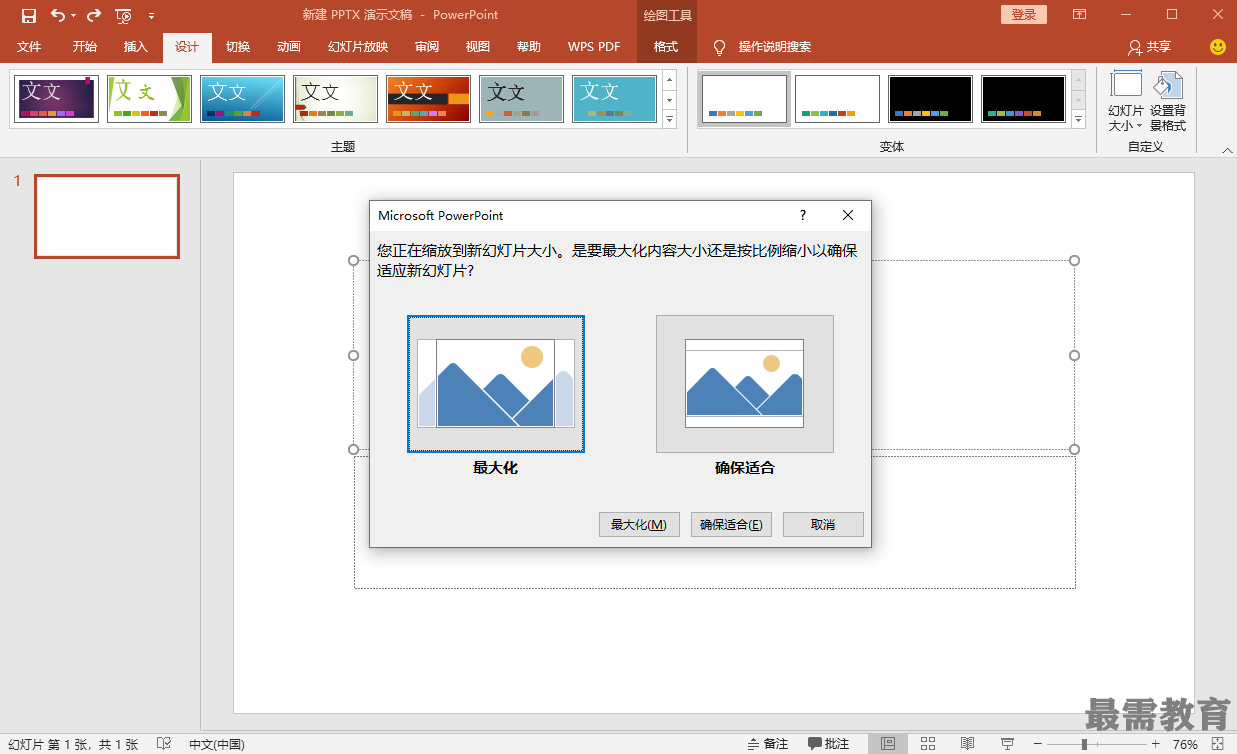
Task: Click the smiley feedback icon
Action: pos(1217,47)
